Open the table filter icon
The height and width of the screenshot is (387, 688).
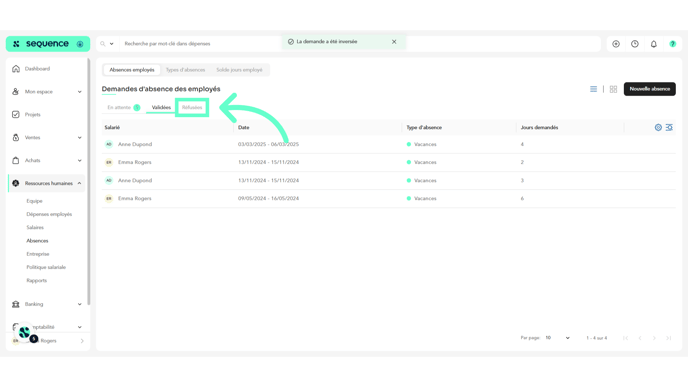click(x=669, y=127)
